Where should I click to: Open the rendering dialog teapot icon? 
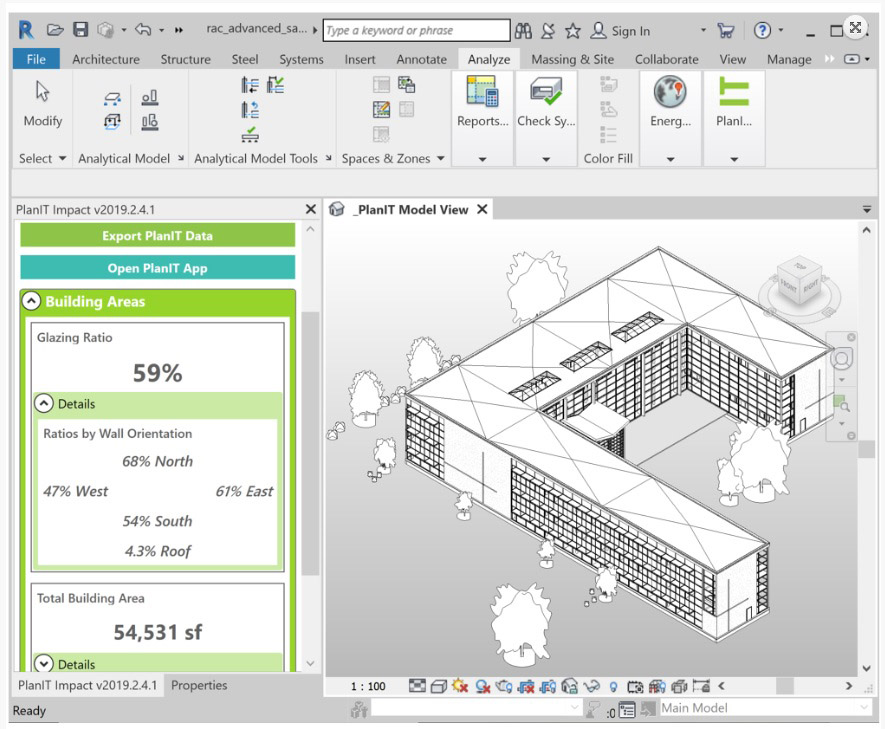[503, 686]
